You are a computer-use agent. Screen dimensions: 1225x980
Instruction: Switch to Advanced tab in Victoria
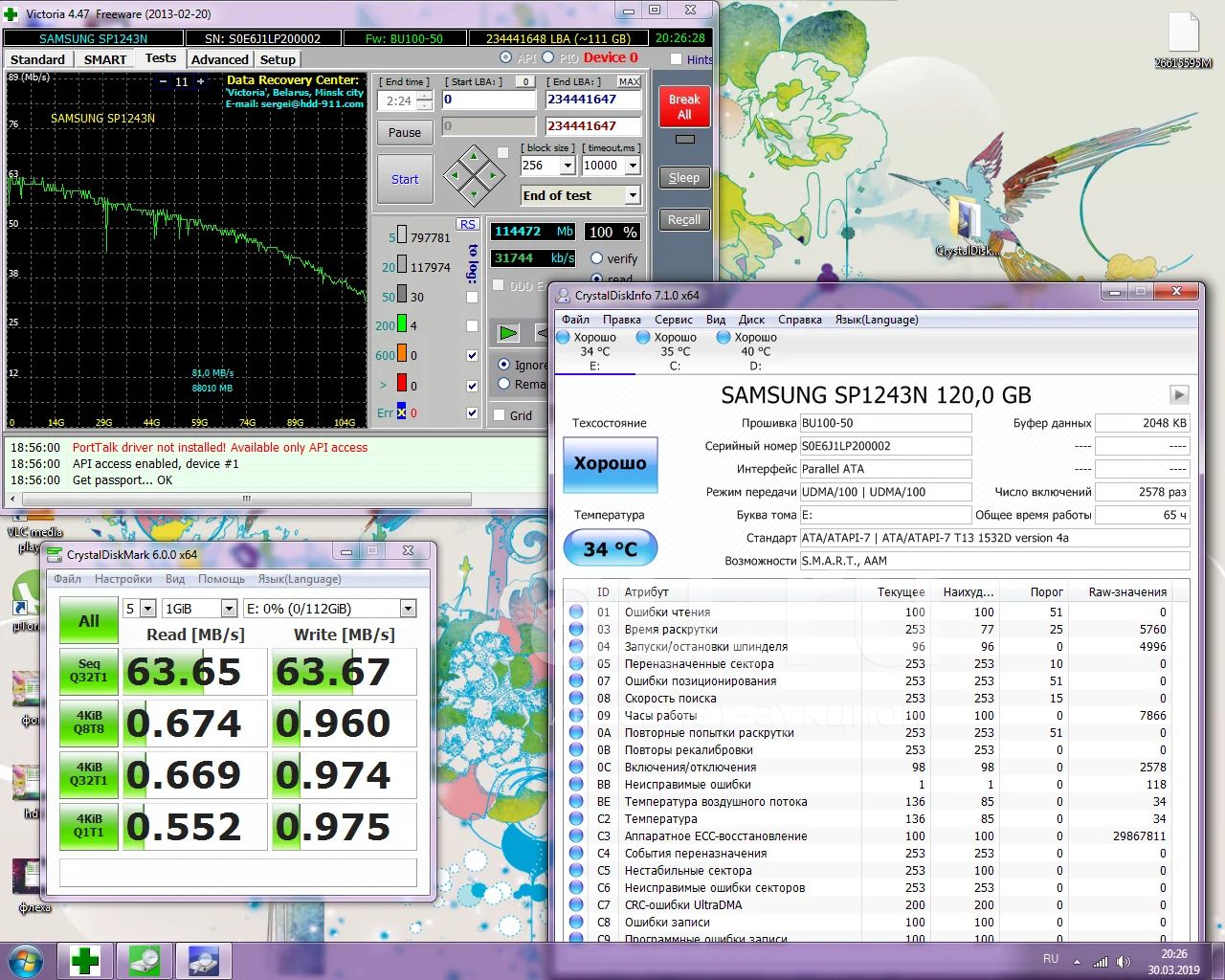(220, 59)
